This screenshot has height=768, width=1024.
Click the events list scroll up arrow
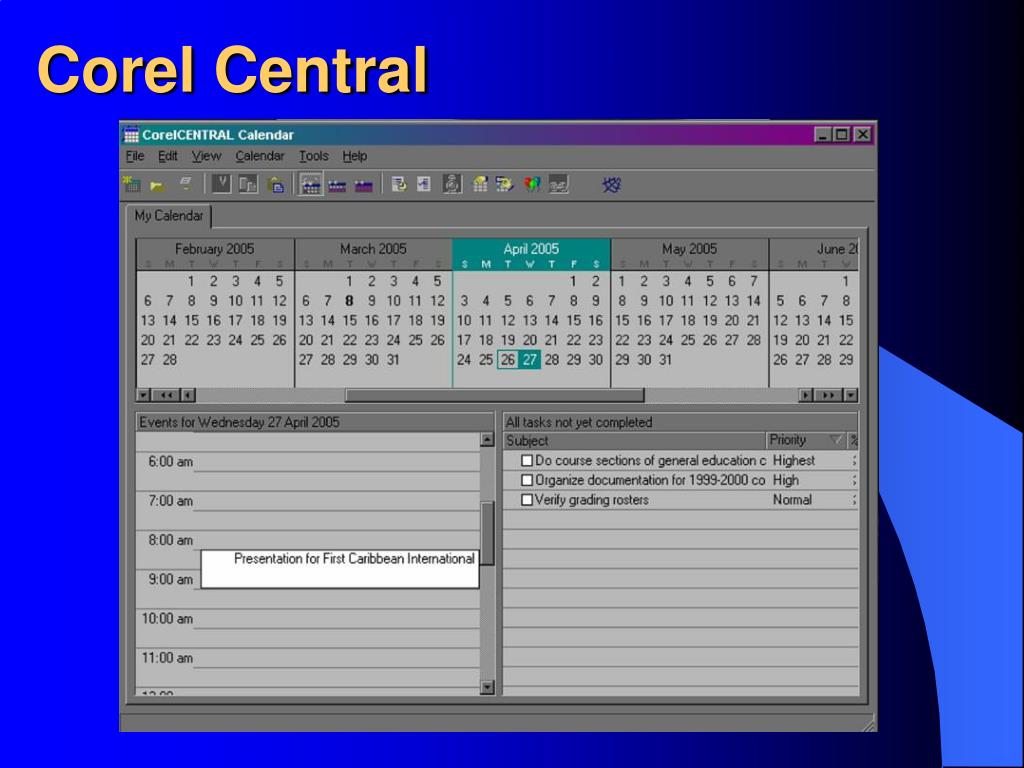click(487, 440)
